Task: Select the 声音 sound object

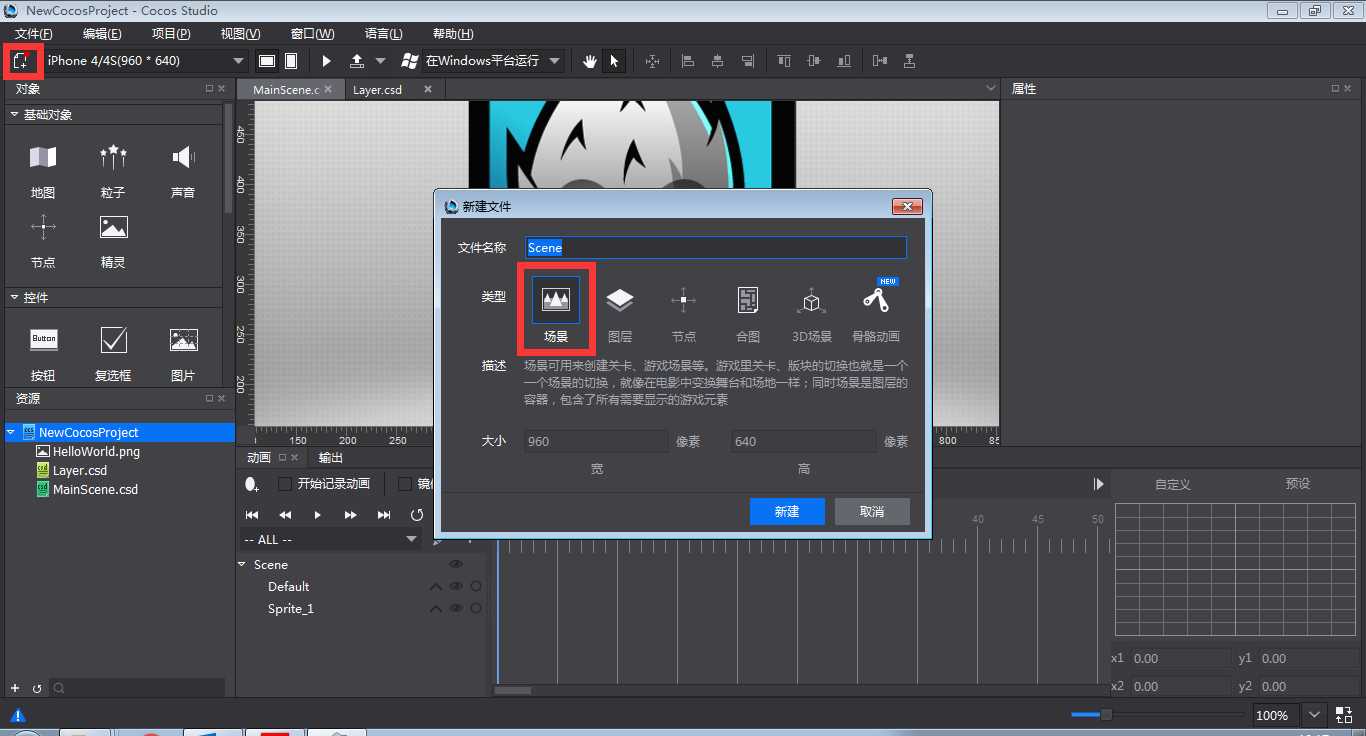Action: [x=183, y=170]
